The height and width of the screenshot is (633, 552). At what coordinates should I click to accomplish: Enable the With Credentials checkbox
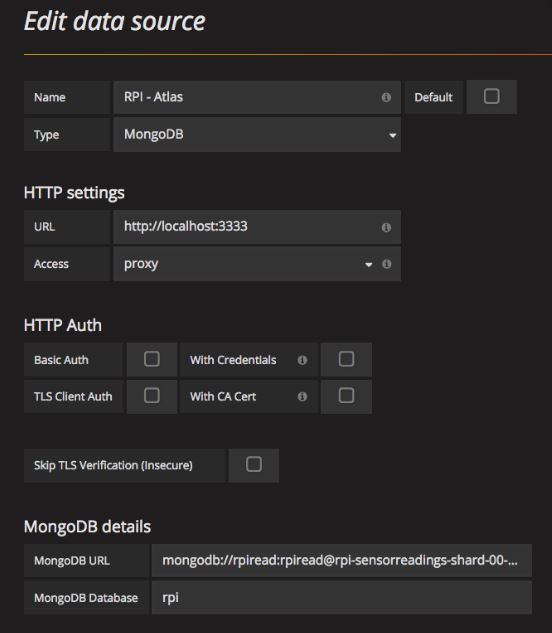click(346, 359)
